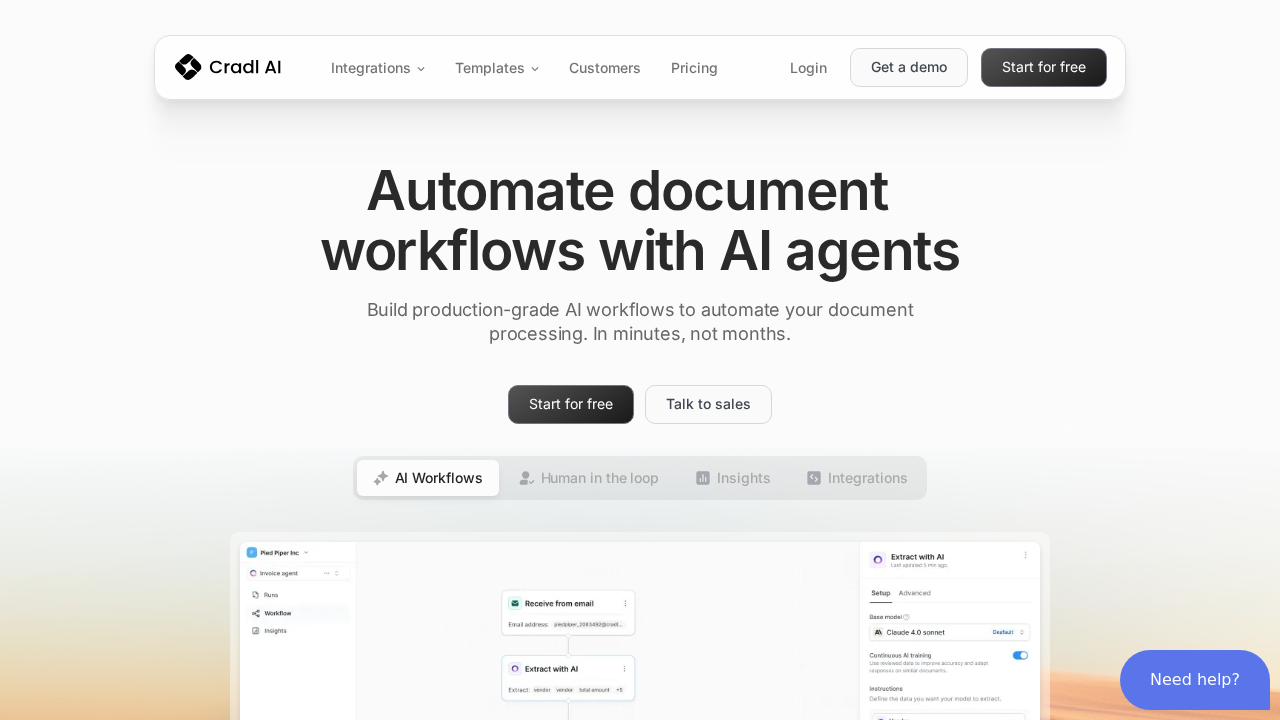Select the Integrations feature tab
The height and width of the screenshot is (720, 1280).
[857, 478]
